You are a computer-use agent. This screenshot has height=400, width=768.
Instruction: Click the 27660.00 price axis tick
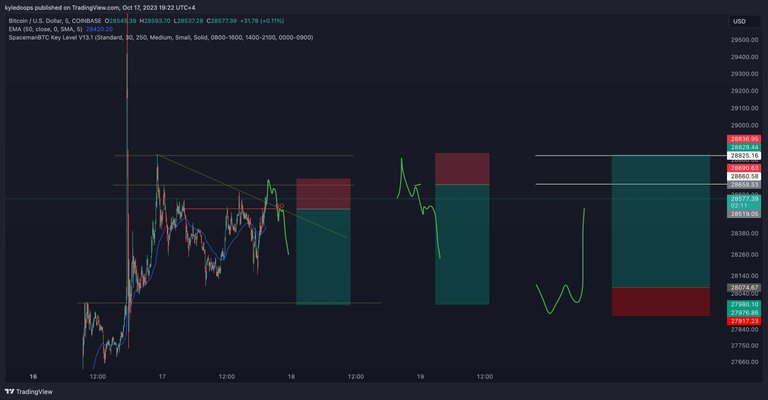(x=744, y=362)
